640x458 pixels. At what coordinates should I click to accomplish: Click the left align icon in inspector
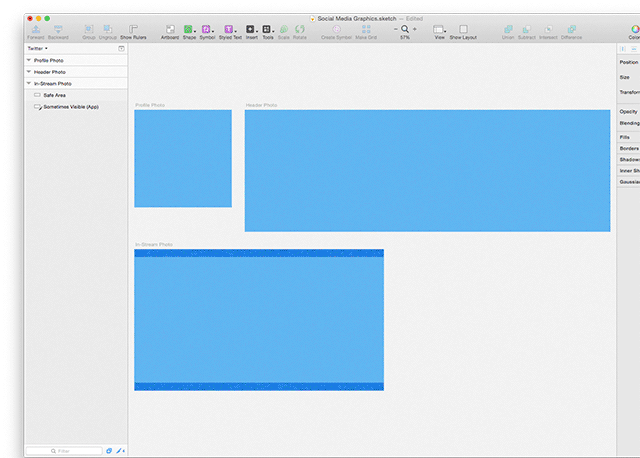pyautogui.click(x=623, y=49)
